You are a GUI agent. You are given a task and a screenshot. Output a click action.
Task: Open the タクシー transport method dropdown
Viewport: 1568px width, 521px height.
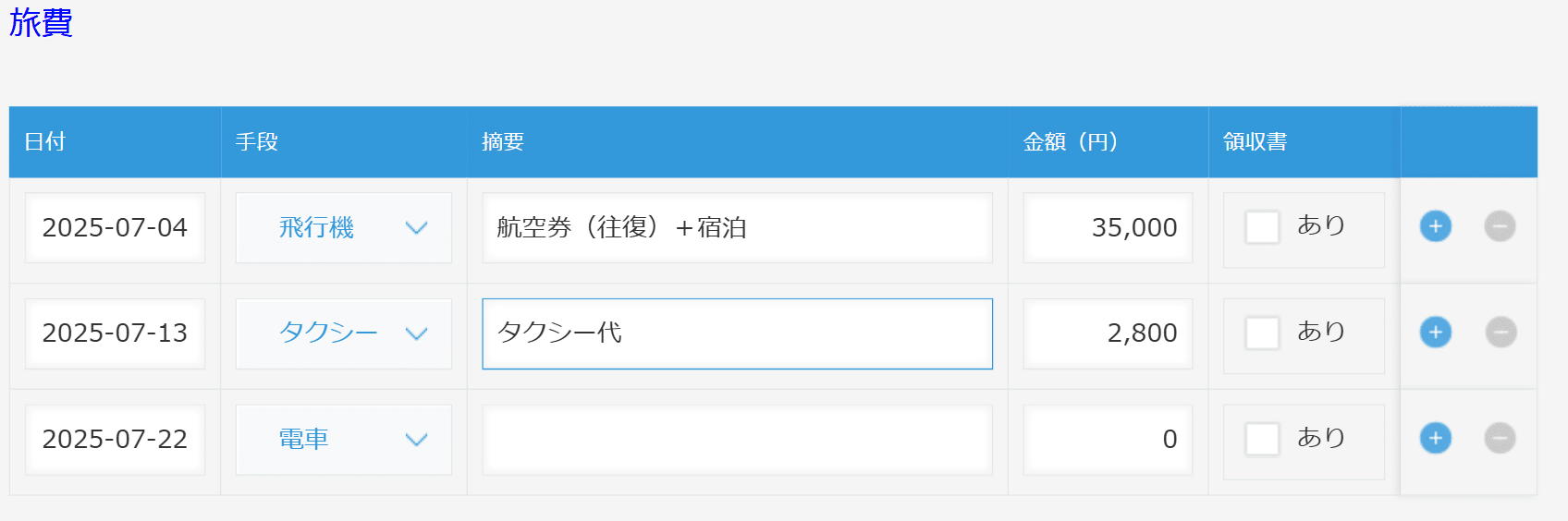tap(344, 333)
